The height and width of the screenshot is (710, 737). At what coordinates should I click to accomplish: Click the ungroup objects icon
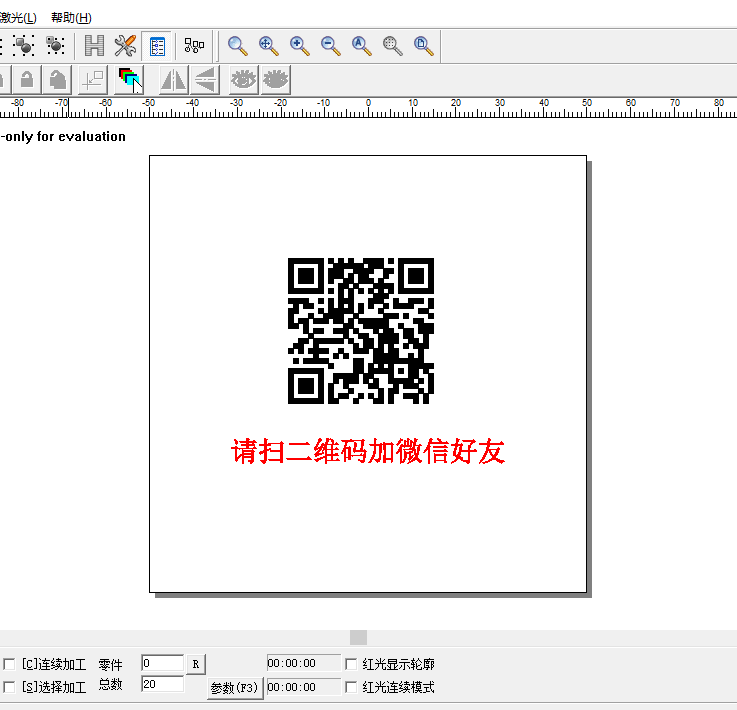point(55,46)
